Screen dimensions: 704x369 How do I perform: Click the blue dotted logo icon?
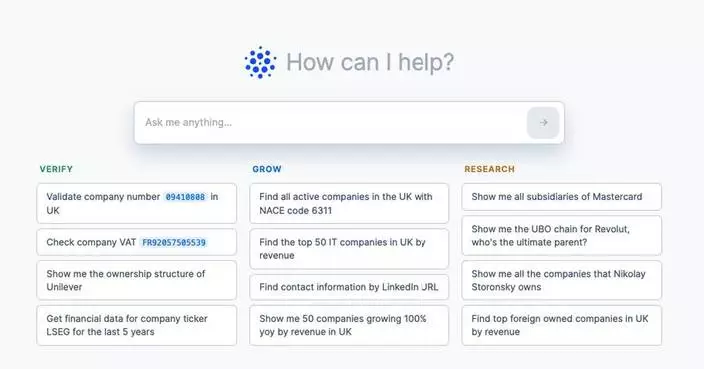coord(260,62)
